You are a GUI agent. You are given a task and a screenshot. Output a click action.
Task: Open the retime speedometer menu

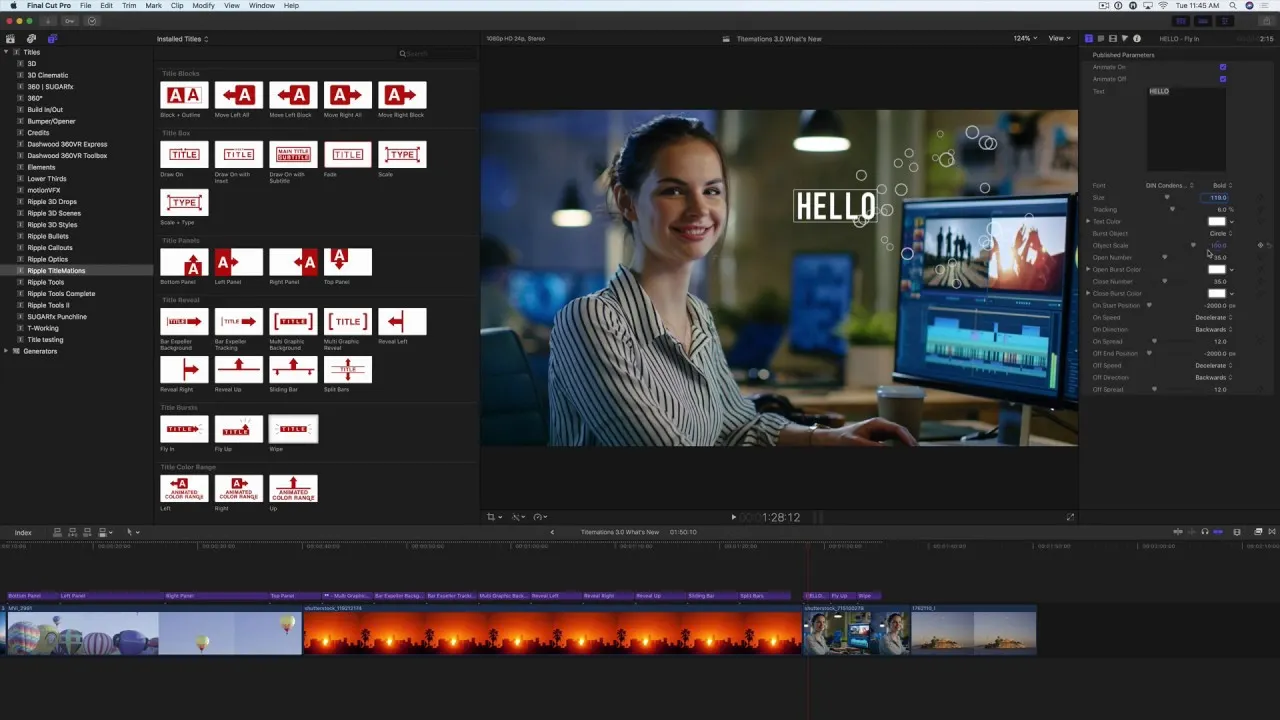(x=540, y=517)
